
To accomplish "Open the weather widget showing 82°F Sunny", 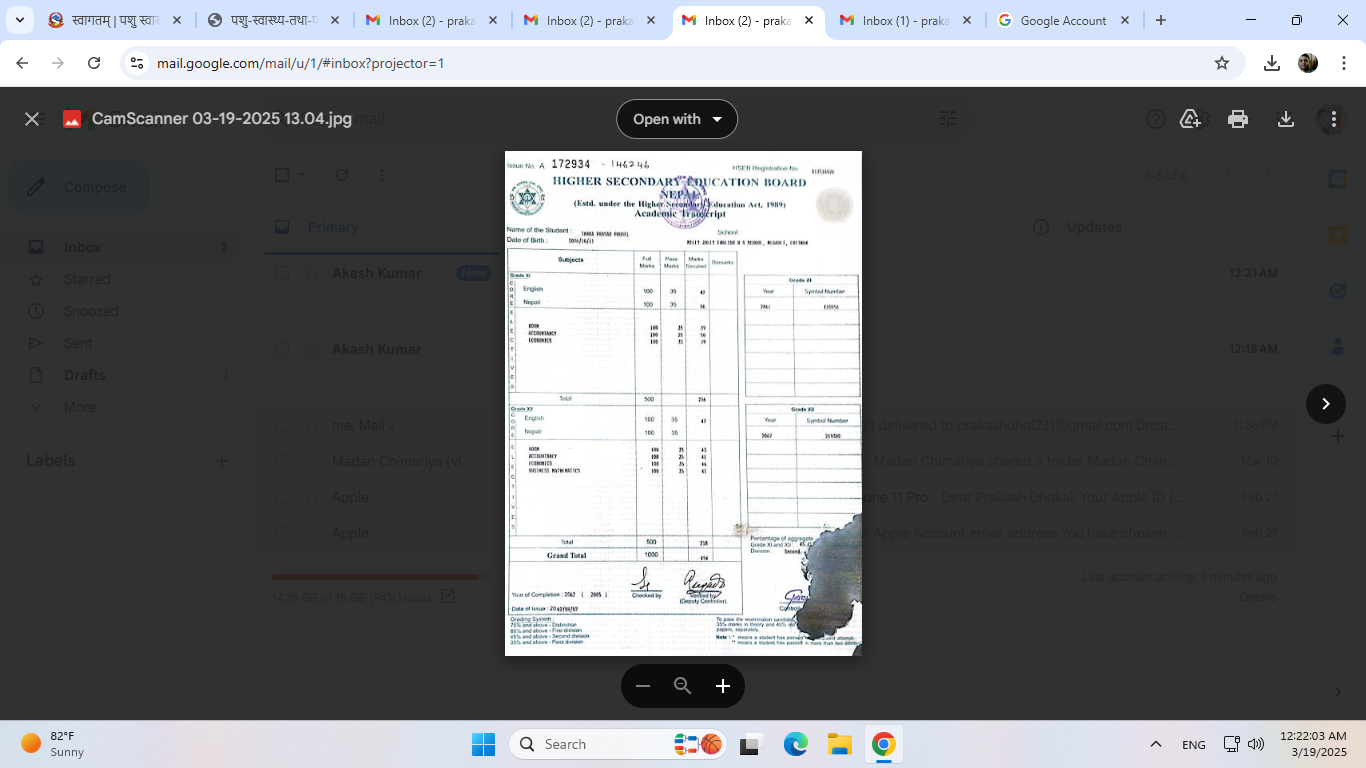I will [x=54, y=744].
